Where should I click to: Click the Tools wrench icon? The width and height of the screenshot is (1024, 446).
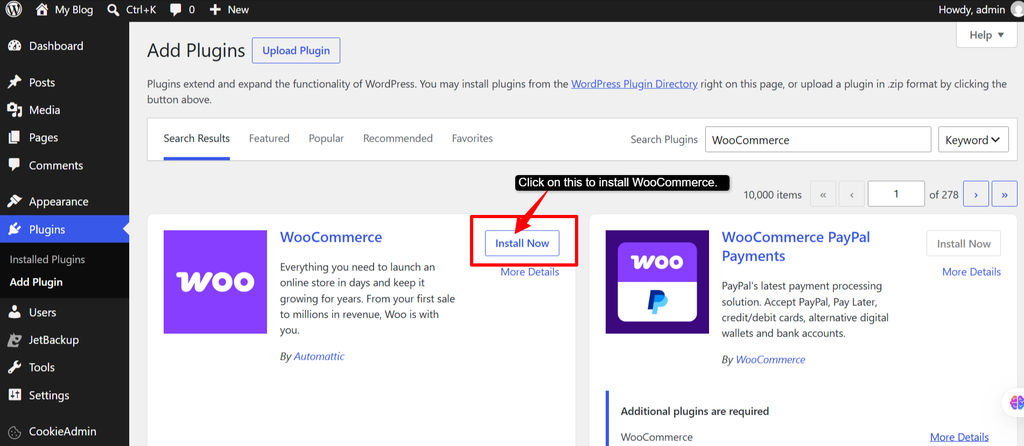pyautogui.click(x=14, y=368)
